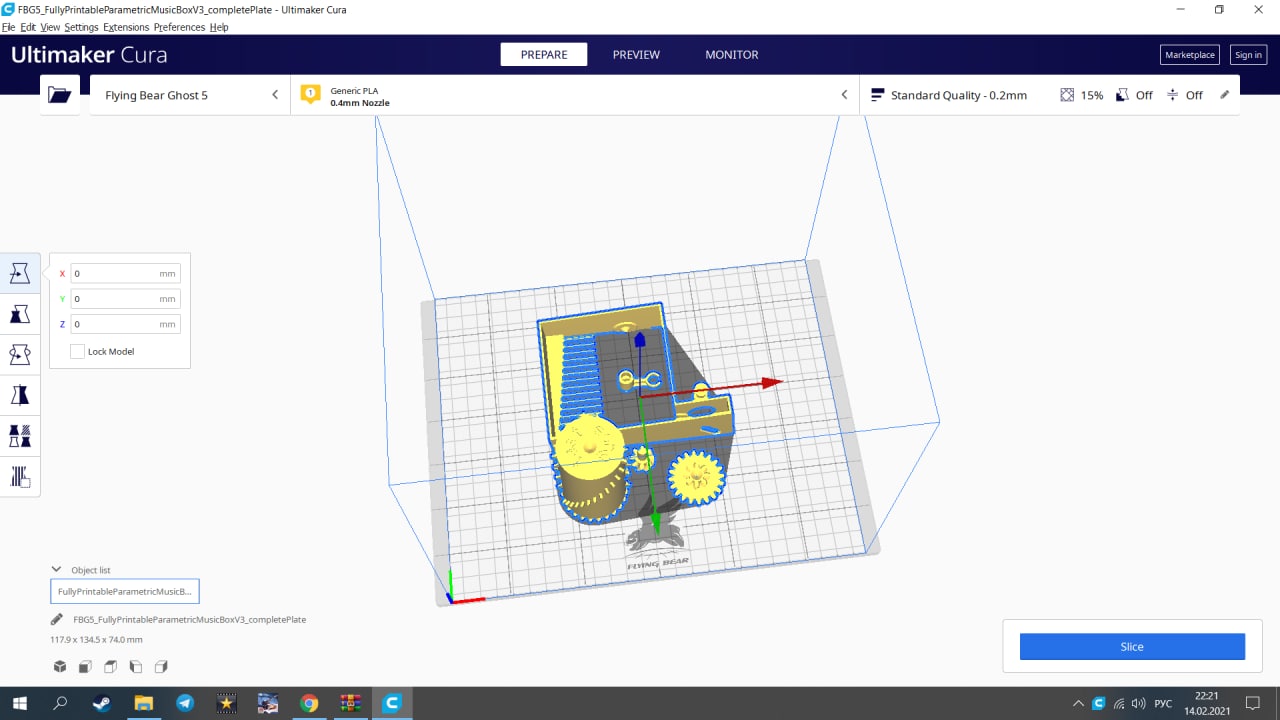Viewport: 1280px width, 720px height.
Task: Switch to the PREPARE stage
Action: coord(544,55)
